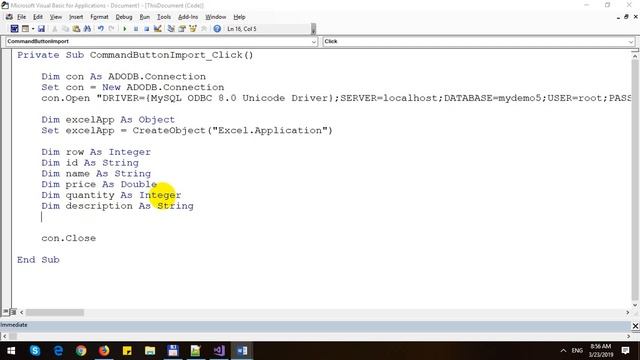Open the Insert menu

coord(76,17)
